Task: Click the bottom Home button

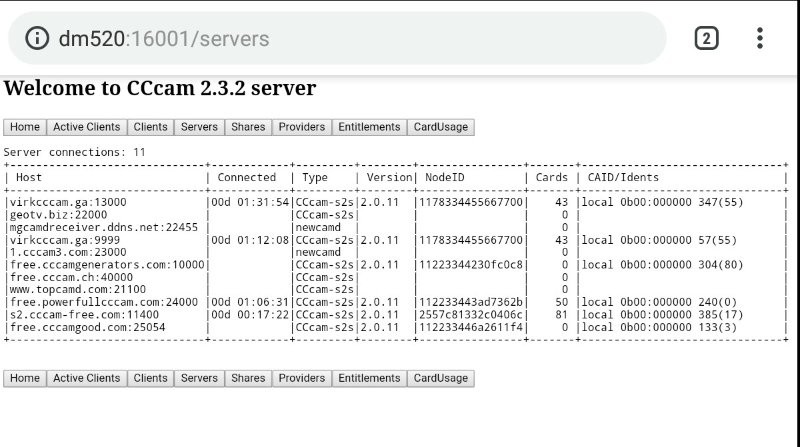Action: point(25,378)
